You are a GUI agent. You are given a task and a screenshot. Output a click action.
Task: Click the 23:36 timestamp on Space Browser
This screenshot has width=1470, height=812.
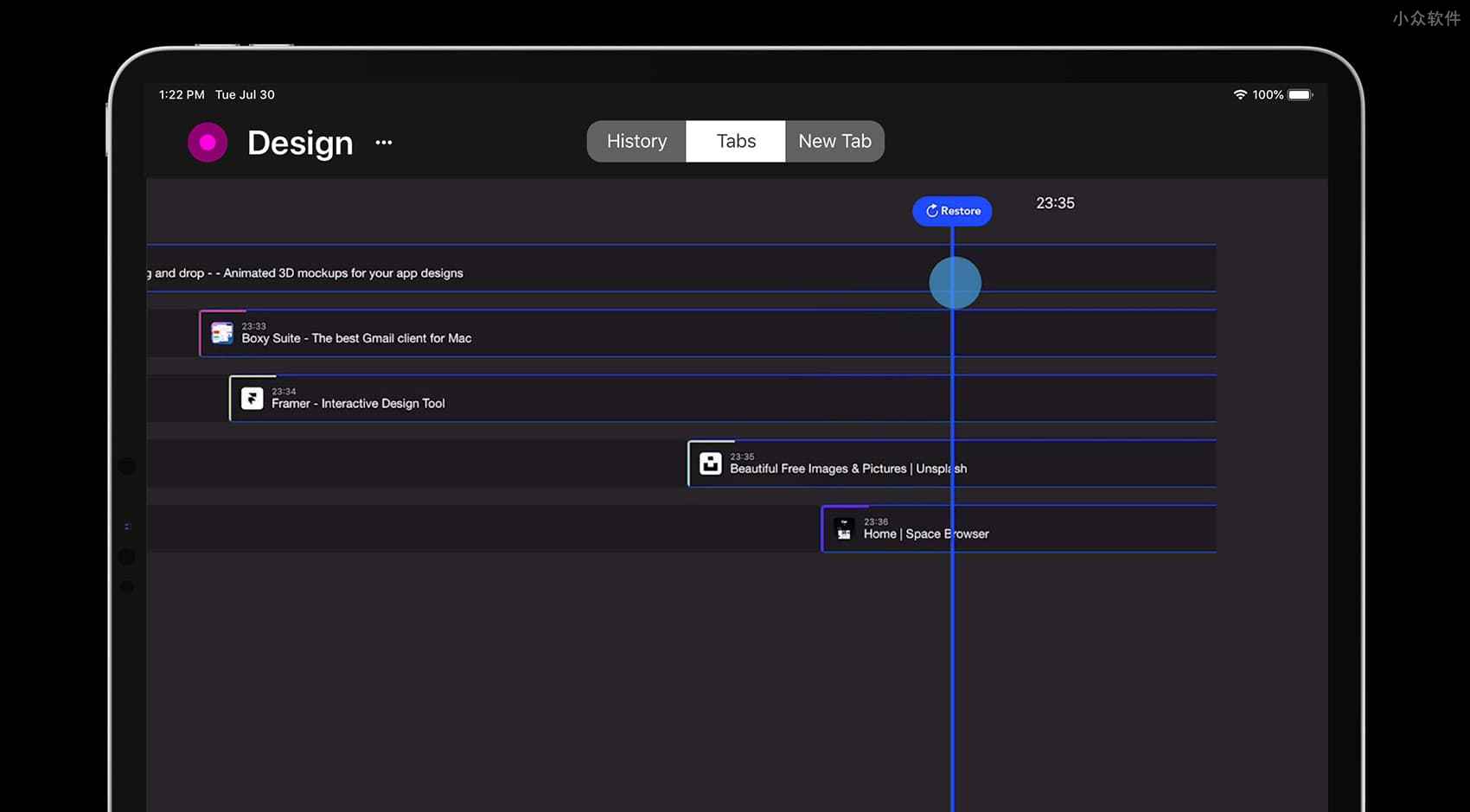tap(876, 521)
